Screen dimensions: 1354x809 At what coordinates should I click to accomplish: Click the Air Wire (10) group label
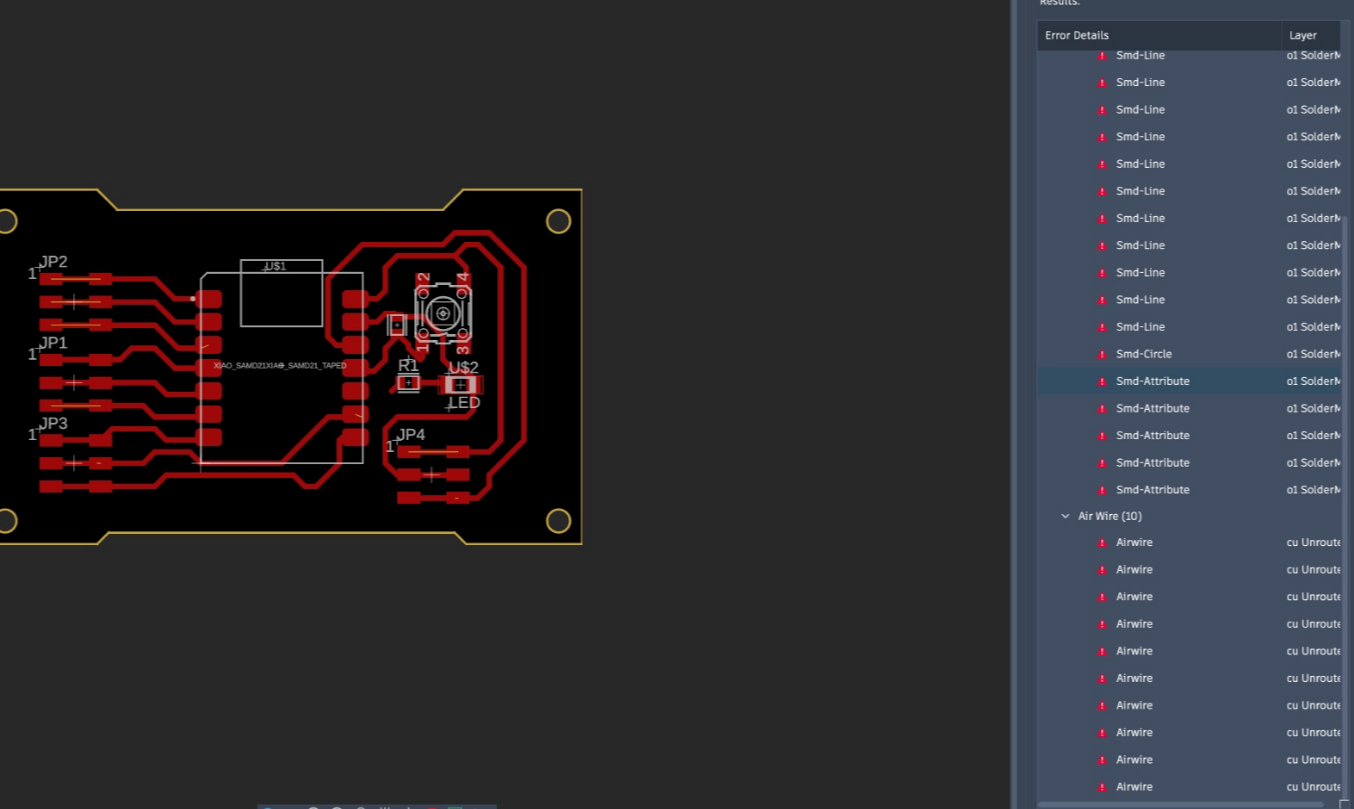pyautogui.click(x=1110, y=516)
